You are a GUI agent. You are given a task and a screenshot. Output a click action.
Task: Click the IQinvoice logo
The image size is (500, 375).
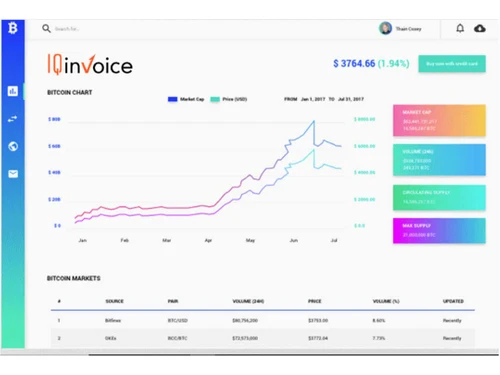pyautogui.click(x=90, y=64)
